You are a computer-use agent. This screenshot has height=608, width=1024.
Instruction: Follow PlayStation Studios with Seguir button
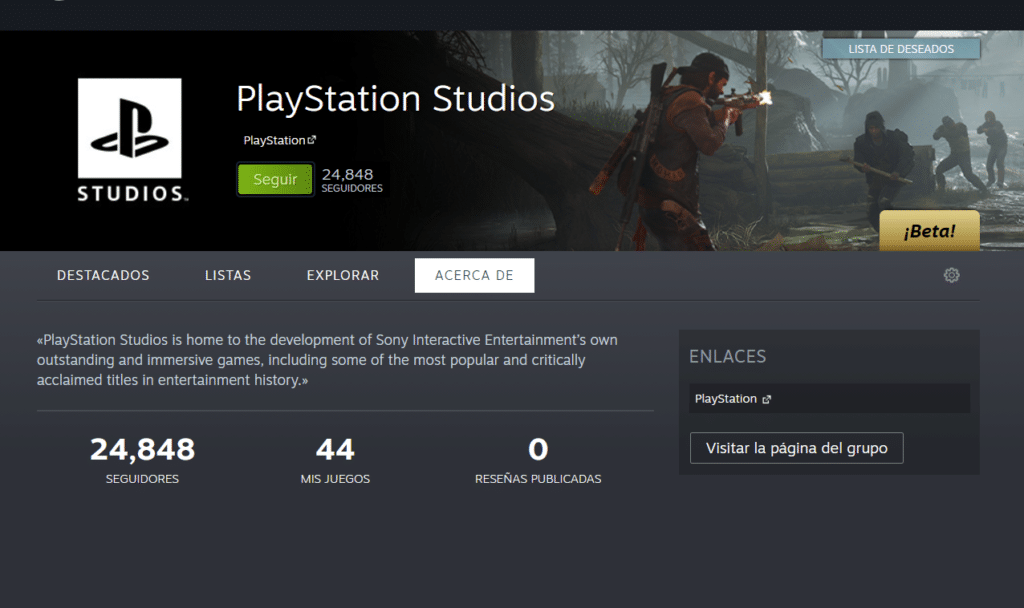tap(275, 179)
